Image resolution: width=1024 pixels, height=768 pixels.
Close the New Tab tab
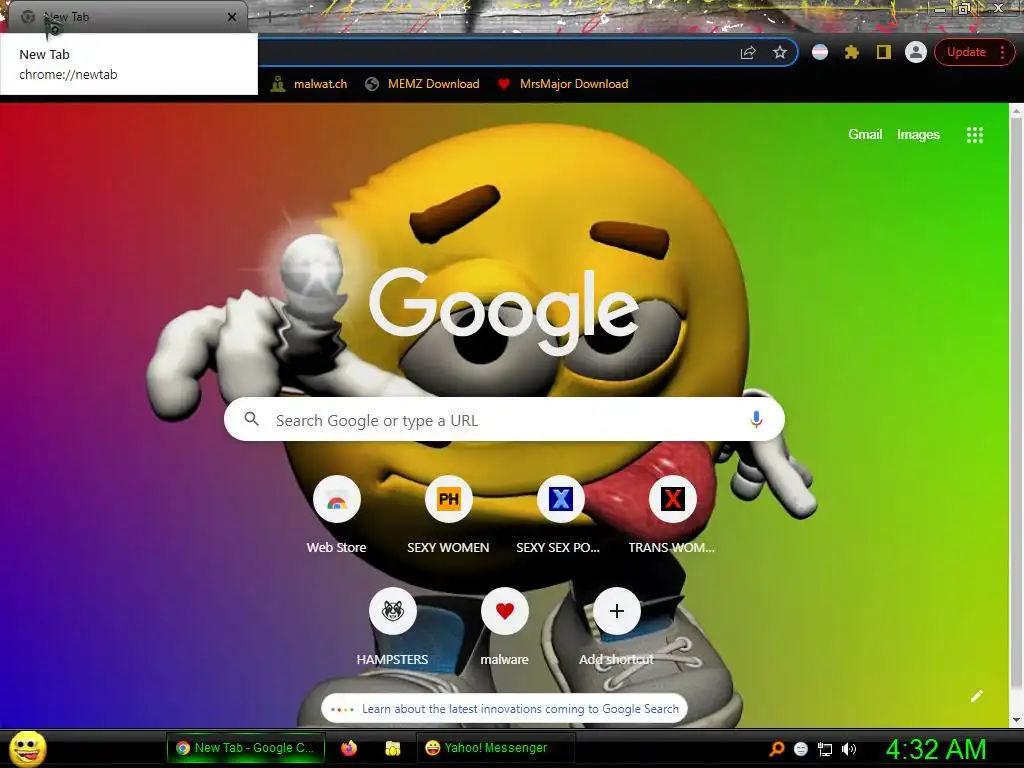(232, 17)
